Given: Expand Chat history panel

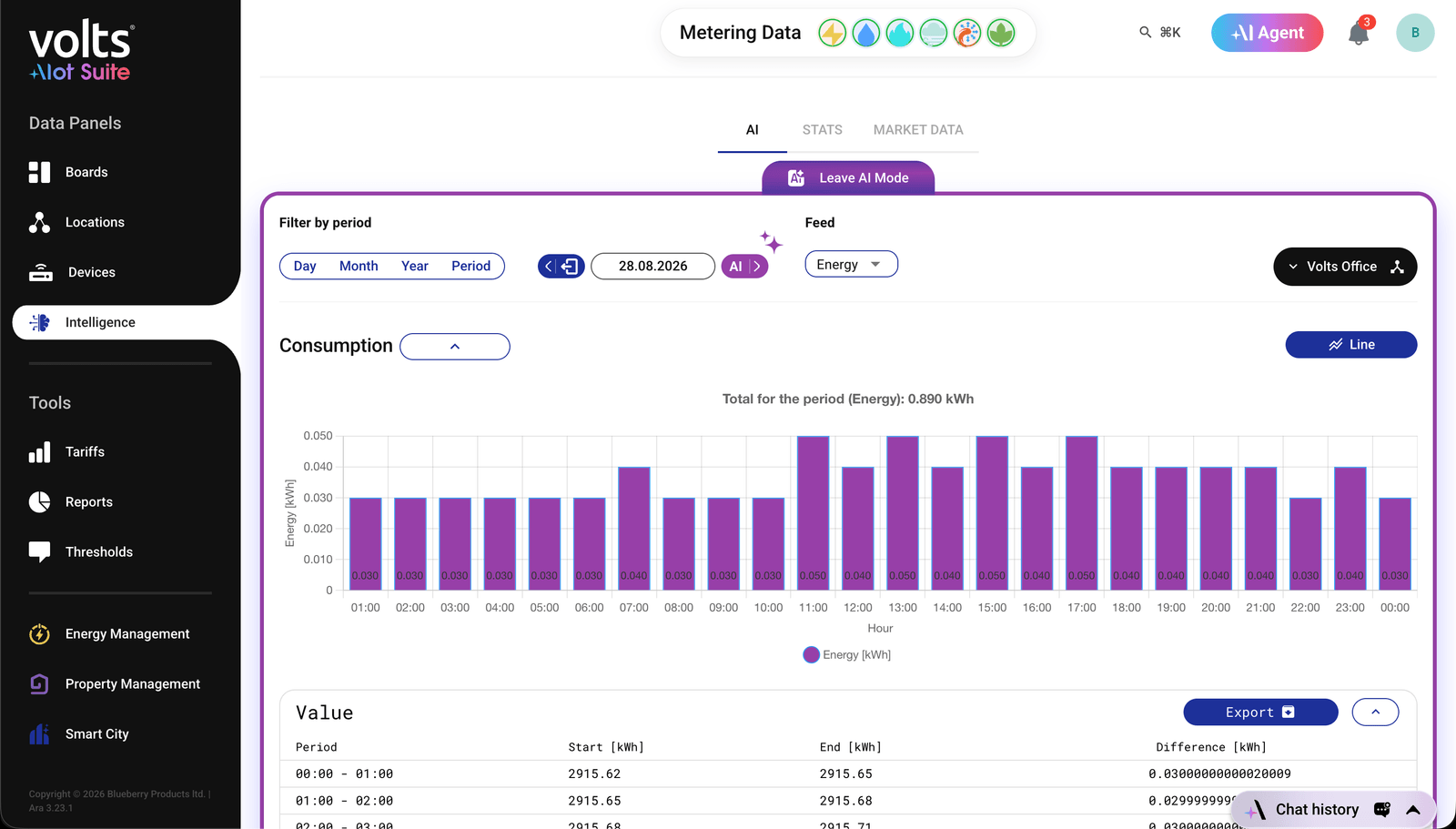Looking at the screenshot, I should pyautogui.click(x=1413, y=810).
